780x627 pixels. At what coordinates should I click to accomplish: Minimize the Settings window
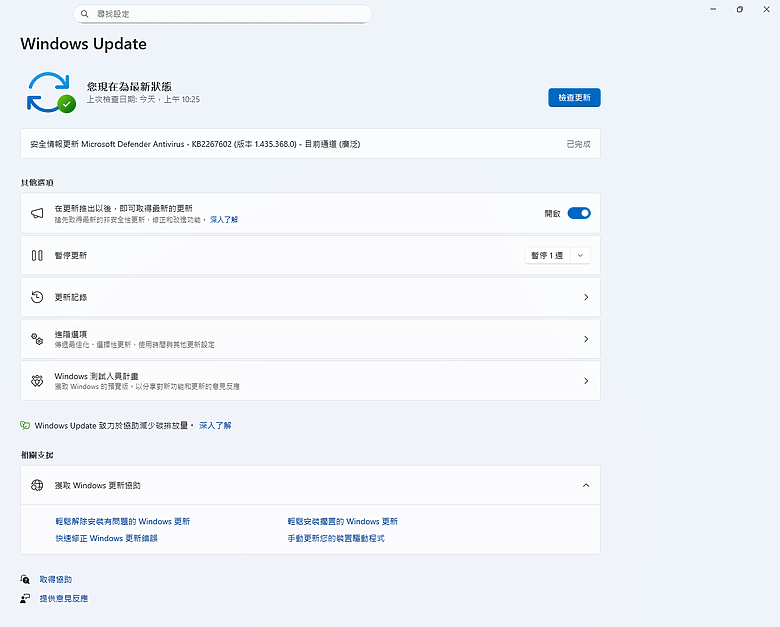click(713, 9)
